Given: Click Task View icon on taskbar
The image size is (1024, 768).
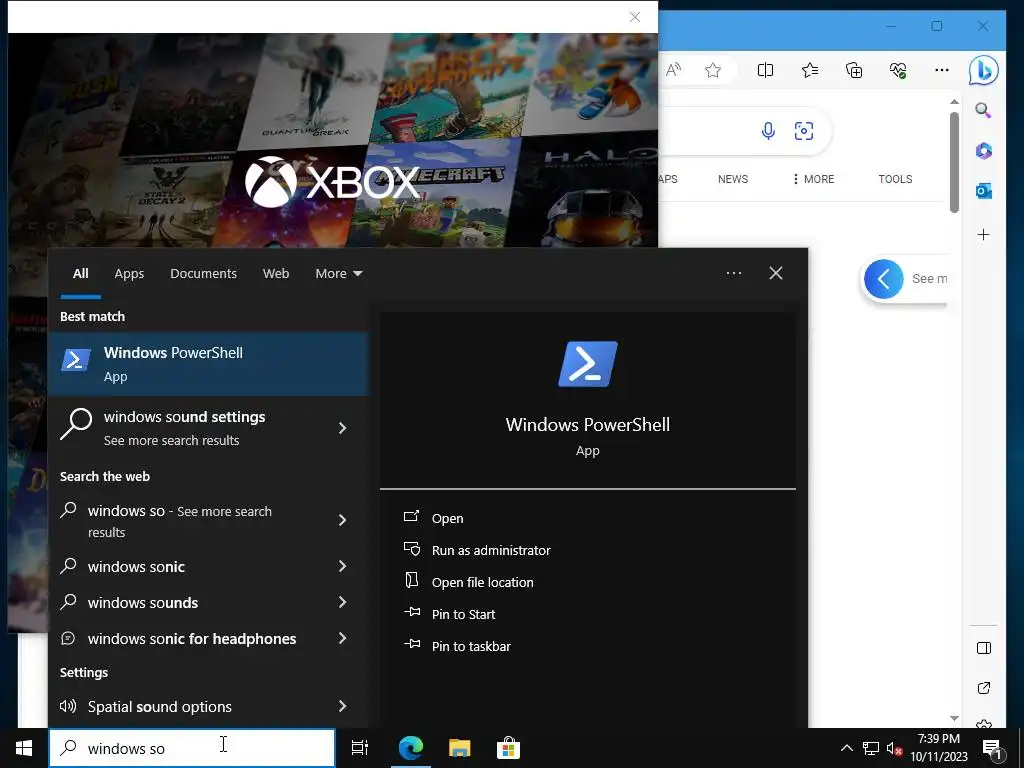Looking at the screenshot, I should [x=360, y=748].
